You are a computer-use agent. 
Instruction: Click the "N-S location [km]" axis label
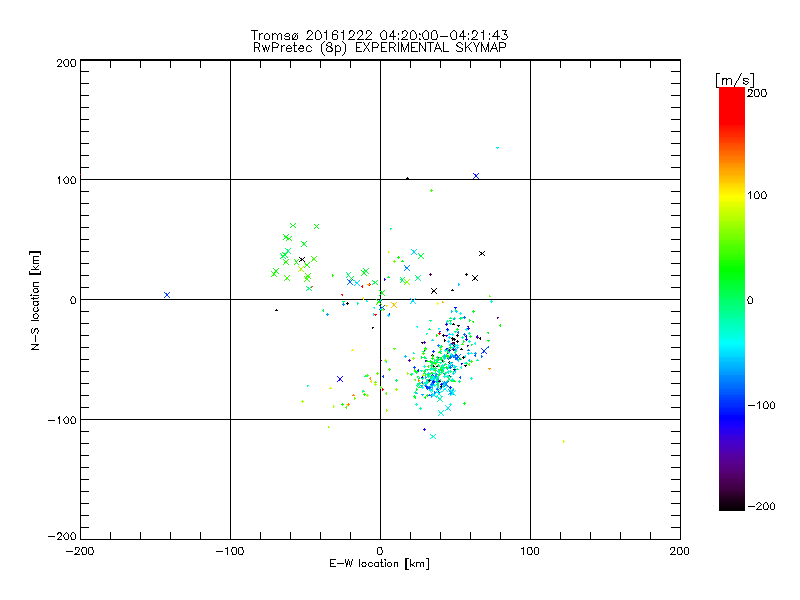pyautogui.click(x=35, y=301)
